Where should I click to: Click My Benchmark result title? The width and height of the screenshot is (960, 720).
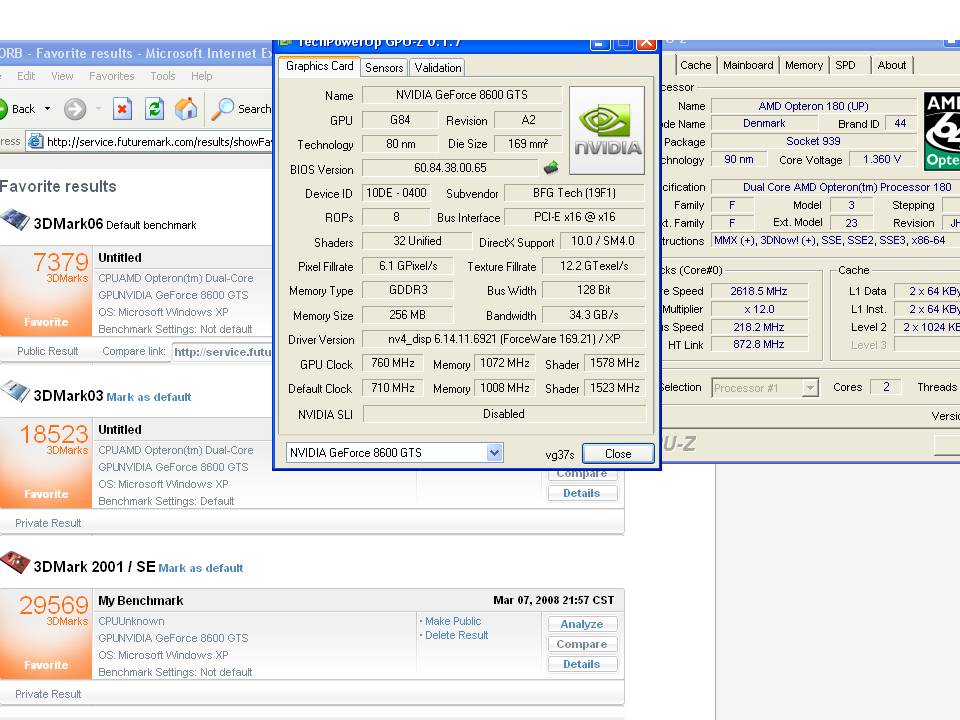click(x=141, y=601)
